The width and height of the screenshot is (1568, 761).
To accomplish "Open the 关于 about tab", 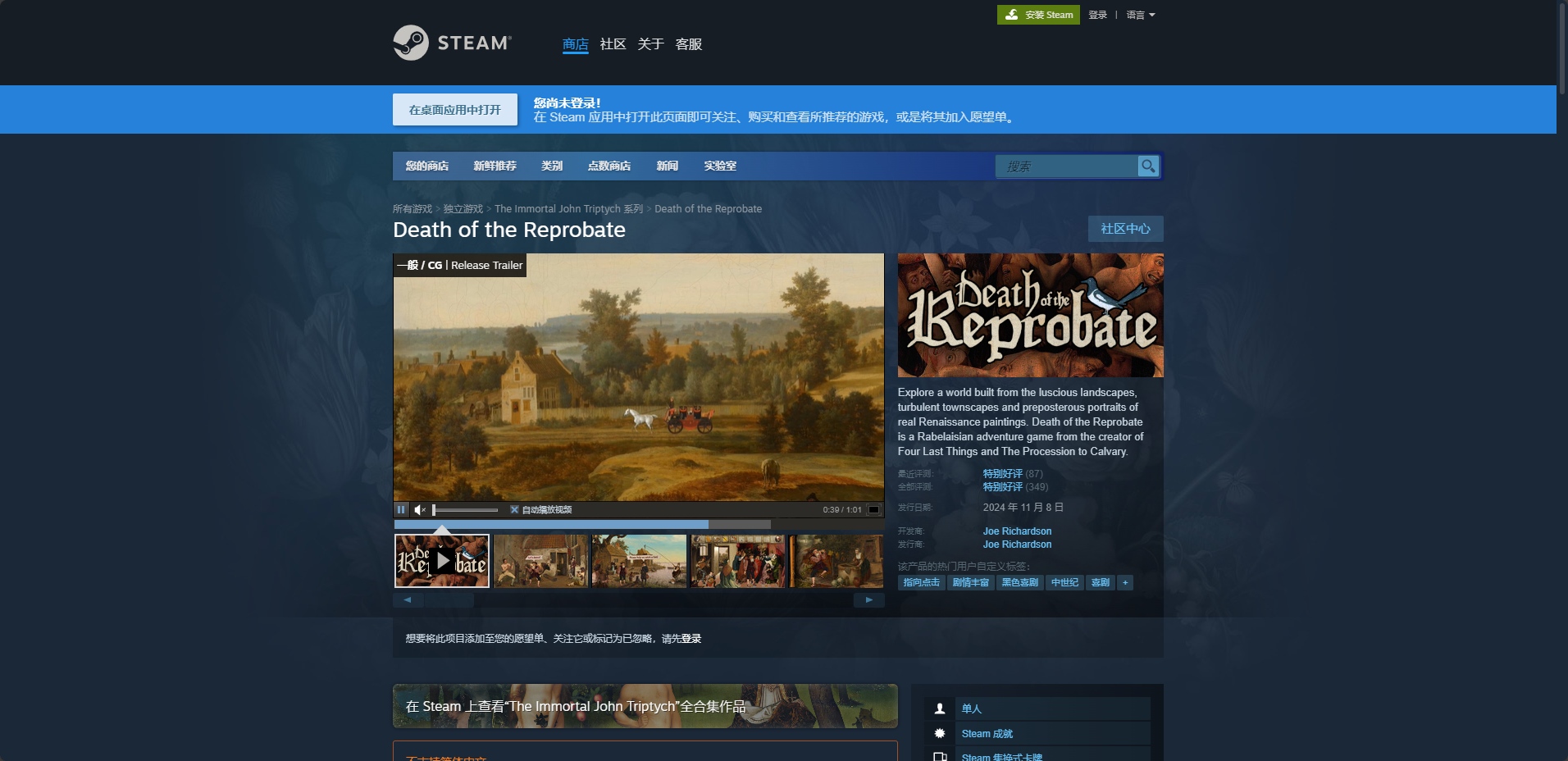I will pyautogui.click(x=651, y=44).
